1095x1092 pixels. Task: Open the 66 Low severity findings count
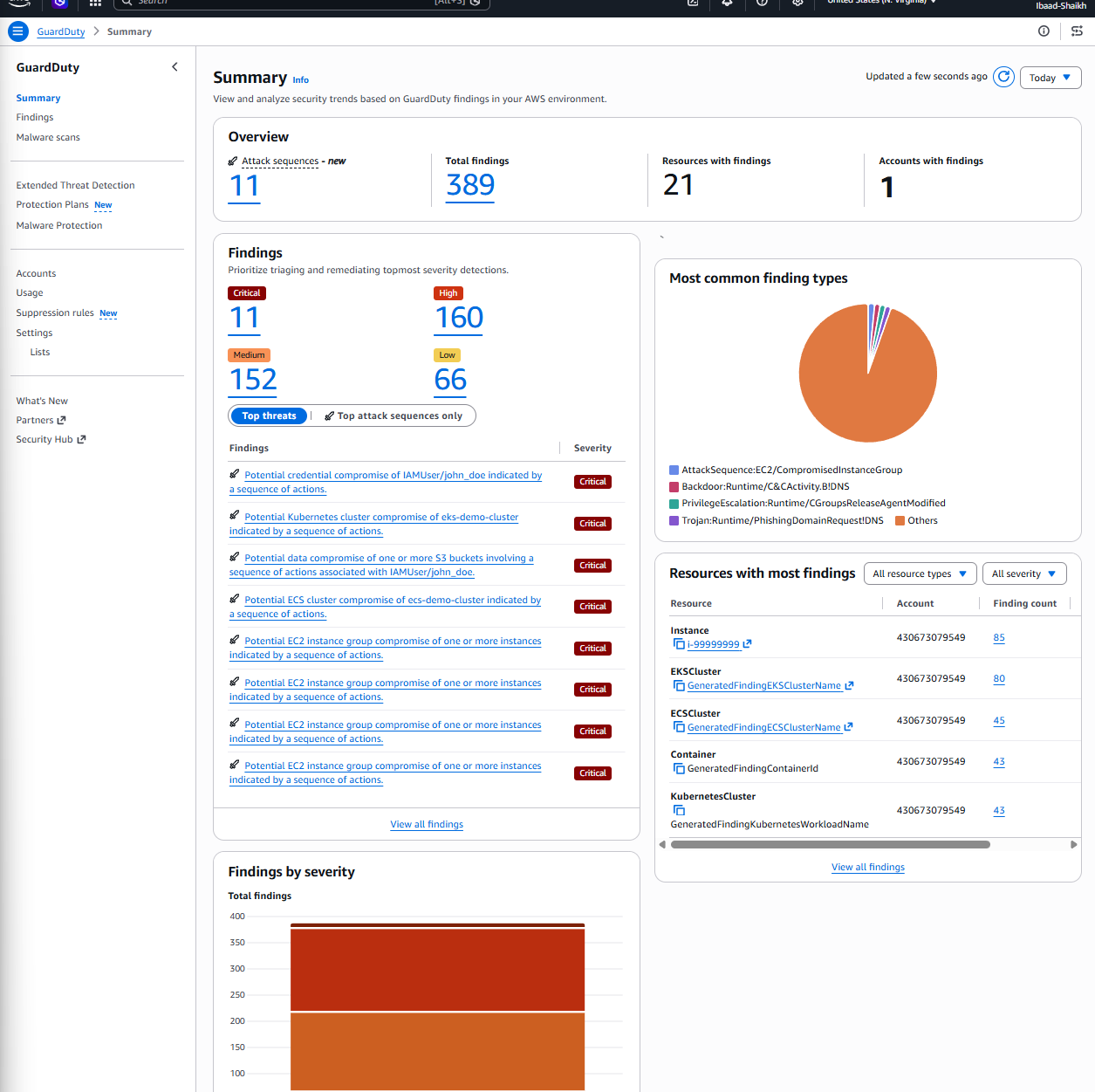450,380
